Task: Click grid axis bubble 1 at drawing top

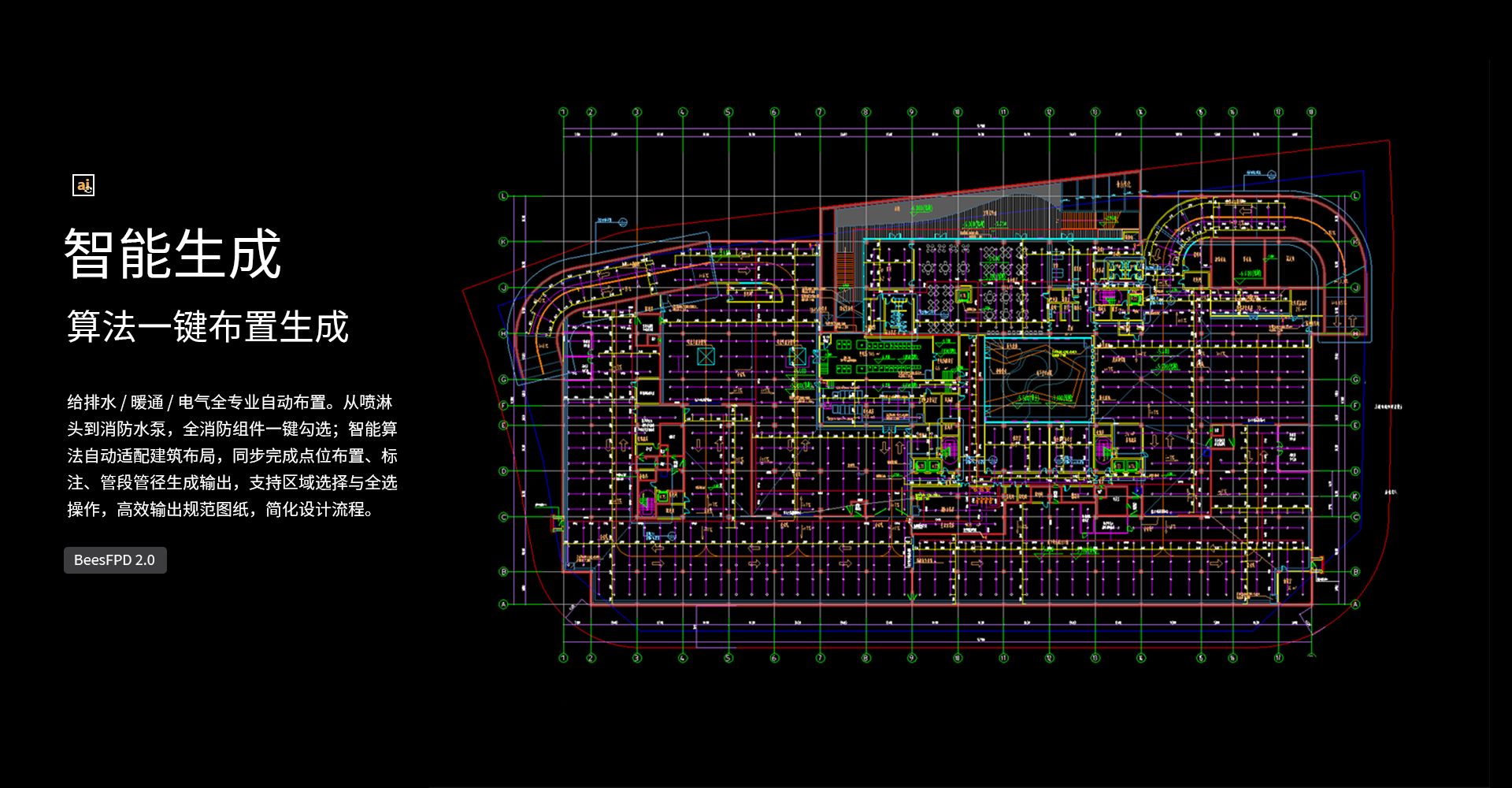Action: point(563,112)
